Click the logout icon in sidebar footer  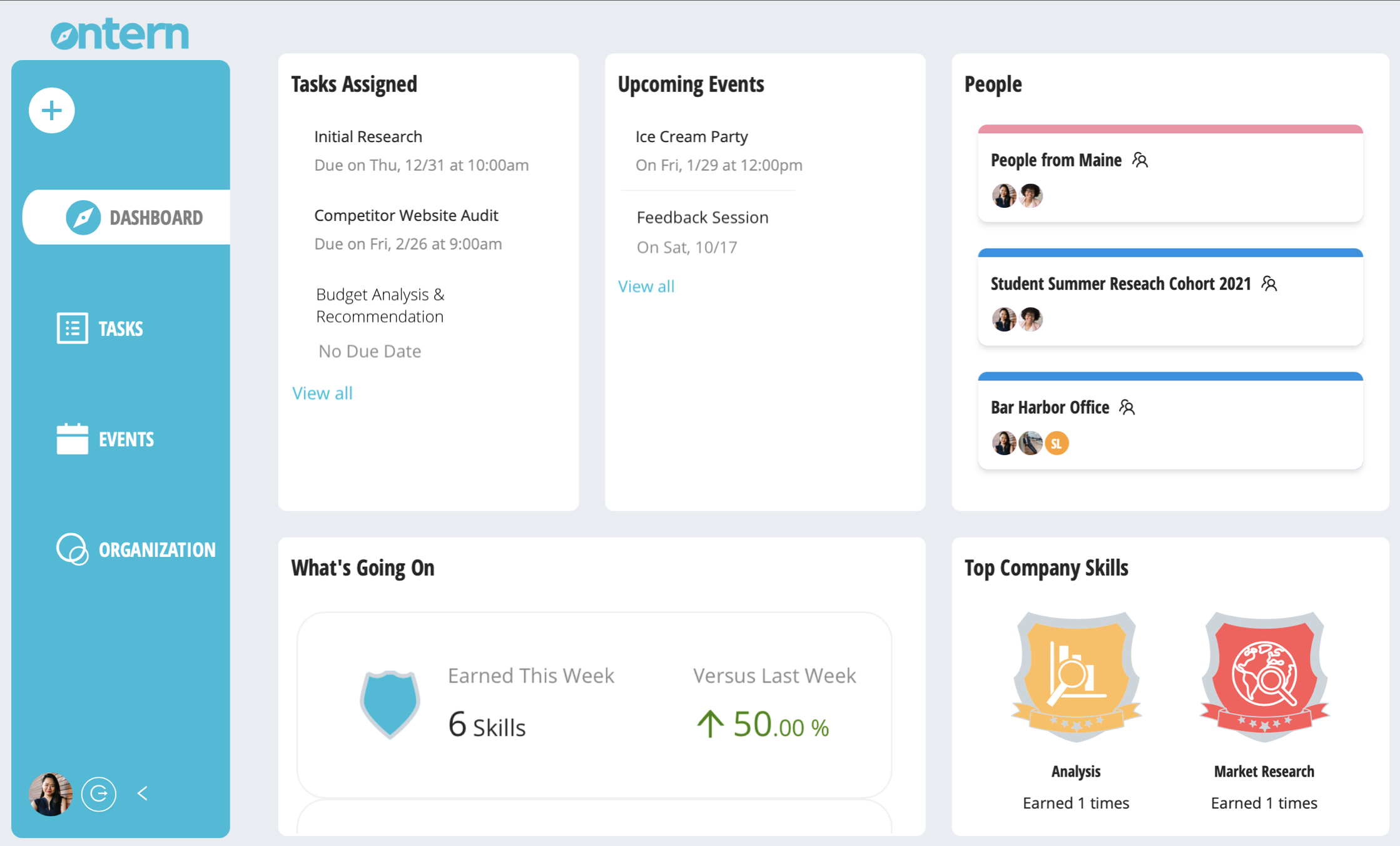coord(99,794)
